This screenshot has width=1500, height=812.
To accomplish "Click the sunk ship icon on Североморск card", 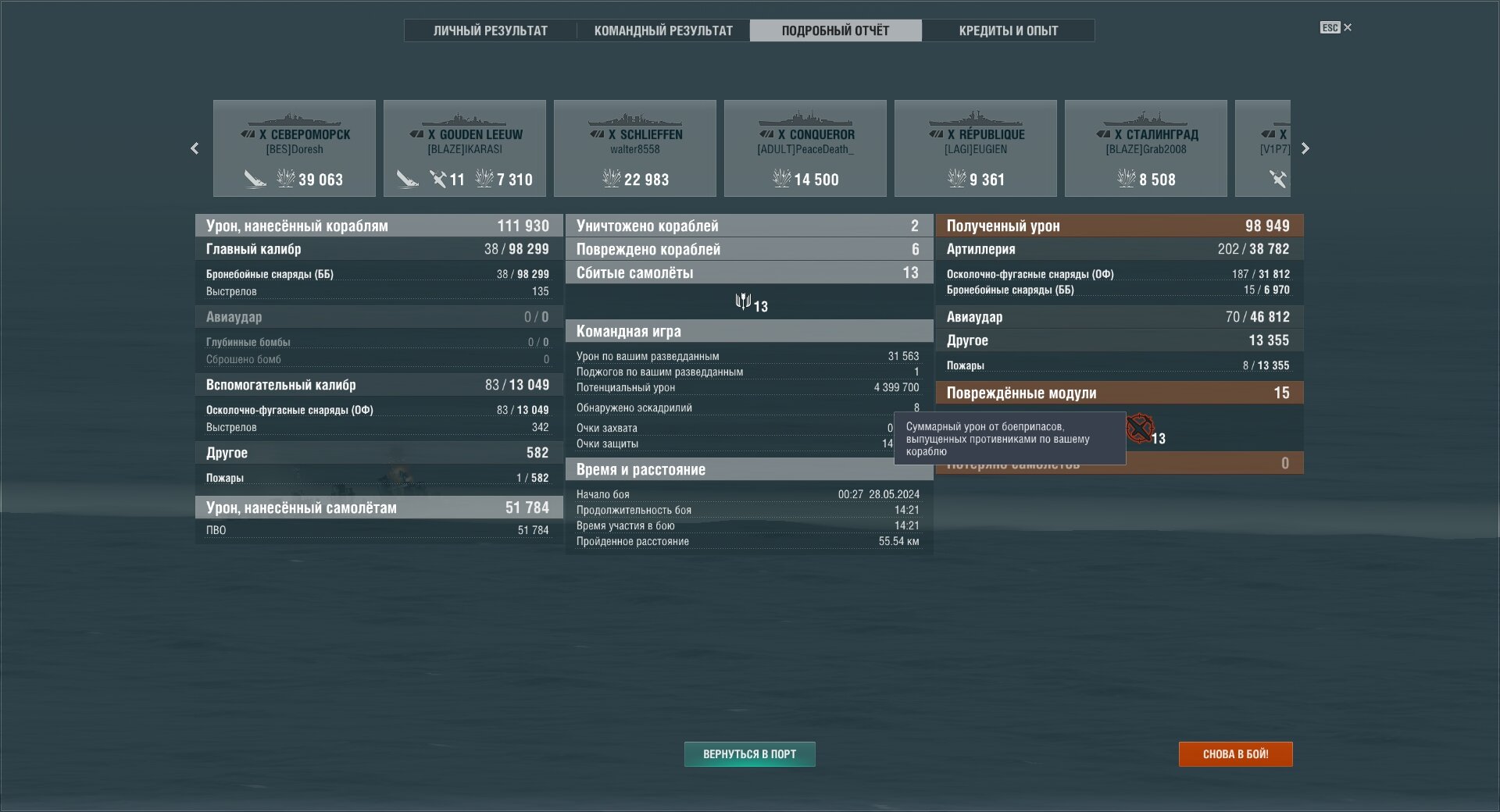I will click(x=255, y=180).
